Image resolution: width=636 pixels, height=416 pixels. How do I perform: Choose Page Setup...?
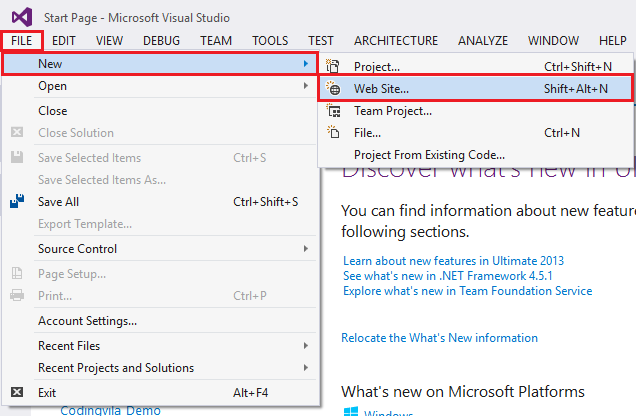pyautogui.click(x=159, y=274)
